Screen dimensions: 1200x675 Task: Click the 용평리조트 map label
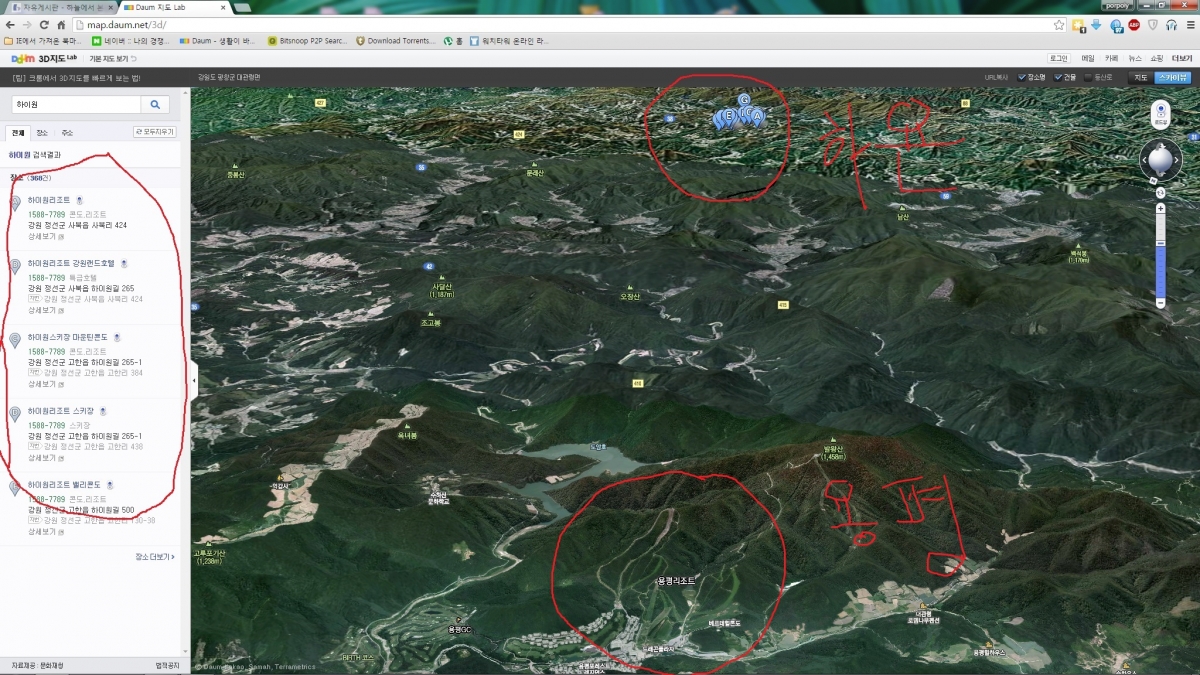[675, 580]
